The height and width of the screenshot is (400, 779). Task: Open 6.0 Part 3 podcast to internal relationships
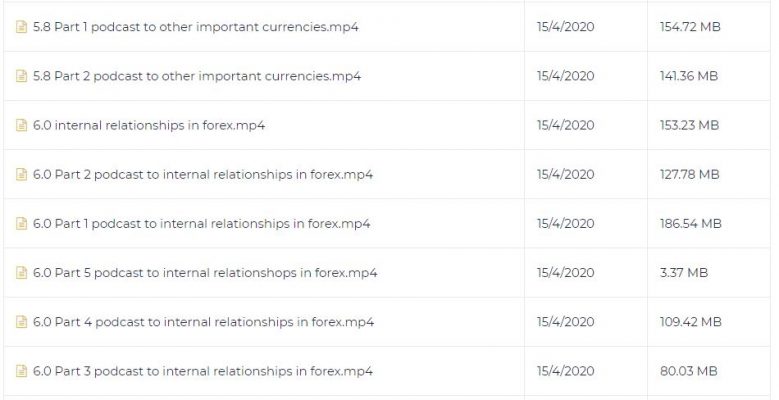click(x=203, y=371)
